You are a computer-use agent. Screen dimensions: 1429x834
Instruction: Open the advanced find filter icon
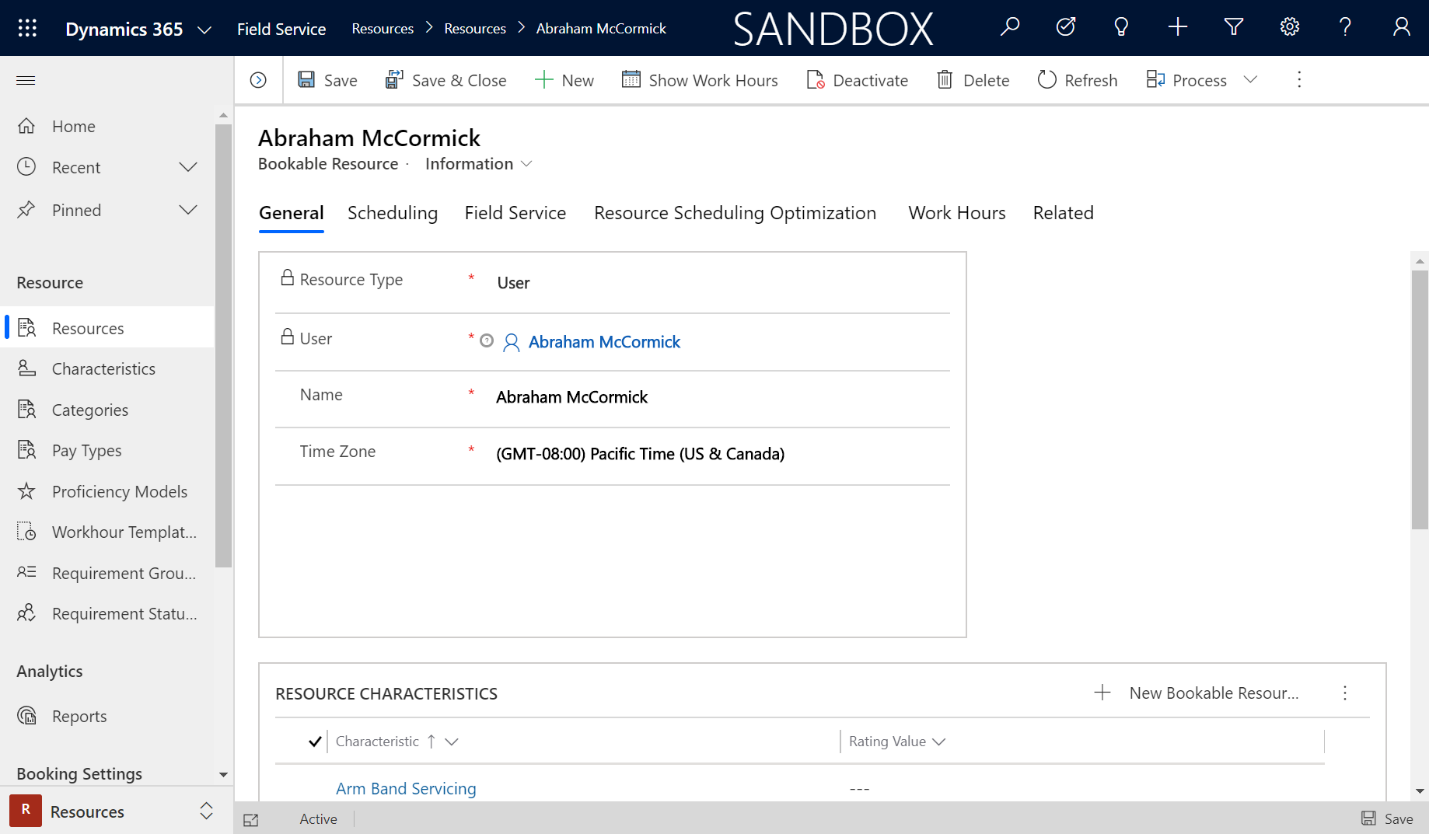coord(1234,27)
